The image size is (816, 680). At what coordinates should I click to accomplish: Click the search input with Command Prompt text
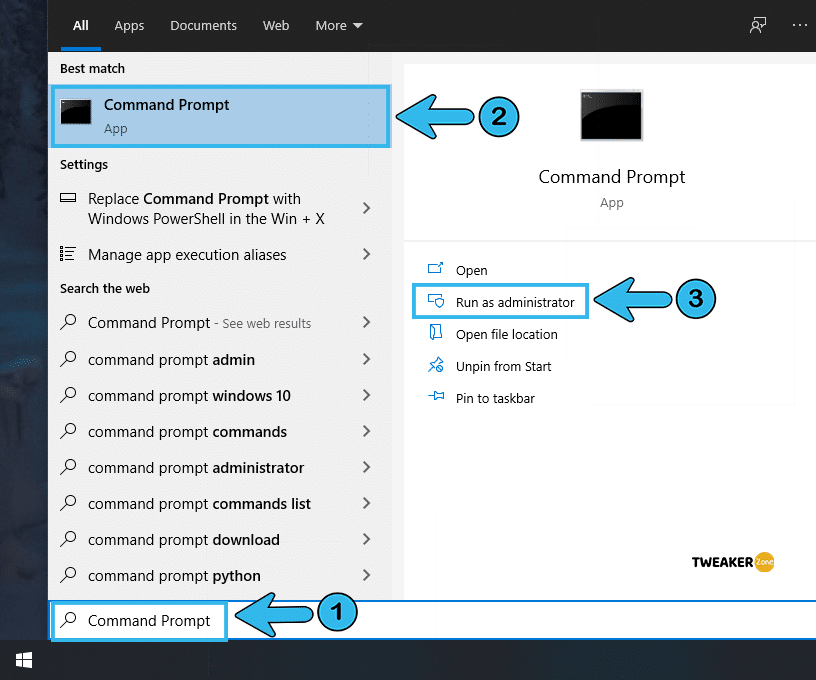433,620
